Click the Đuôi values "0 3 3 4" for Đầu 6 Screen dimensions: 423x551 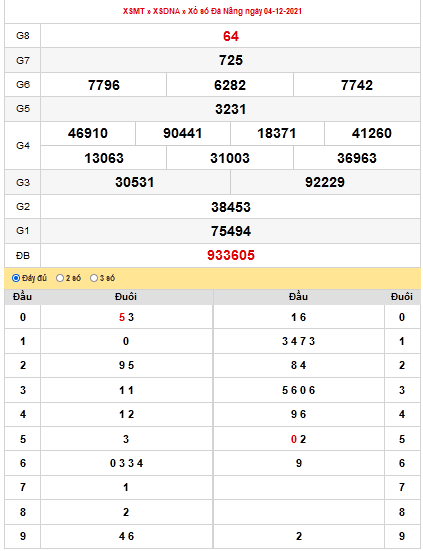coord(126,463)
